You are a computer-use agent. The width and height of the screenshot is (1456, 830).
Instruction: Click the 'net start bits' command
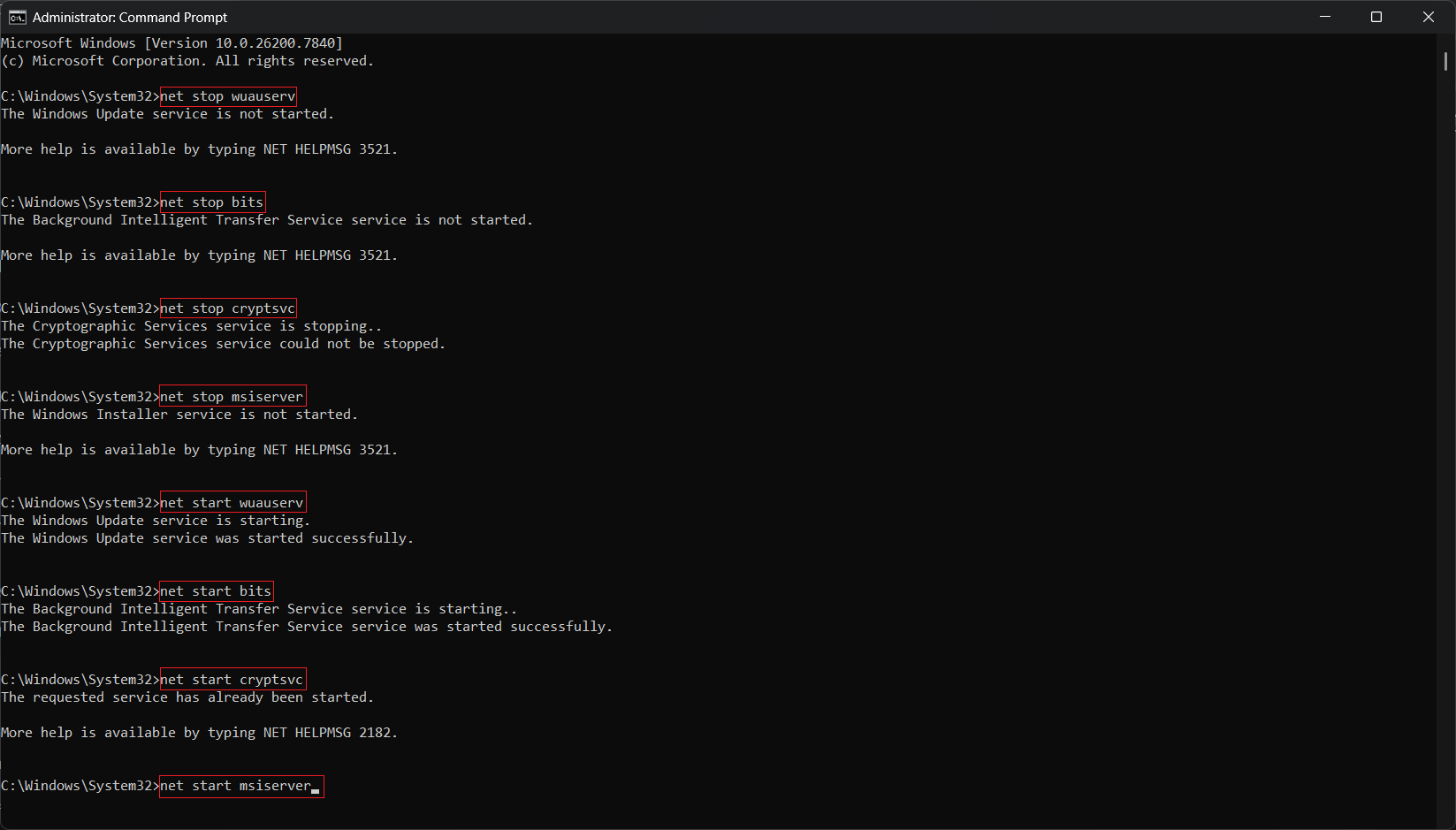pyautogui.click(x=216, y=591)
